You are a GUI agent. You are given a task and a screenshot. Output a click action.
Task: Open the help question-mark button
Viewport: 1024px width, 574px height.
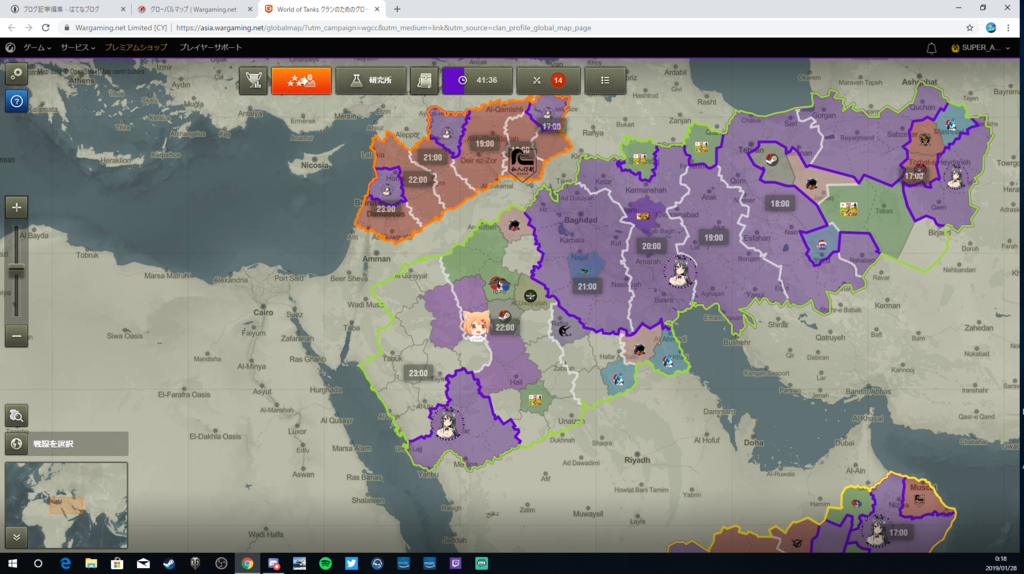(16, 101)
